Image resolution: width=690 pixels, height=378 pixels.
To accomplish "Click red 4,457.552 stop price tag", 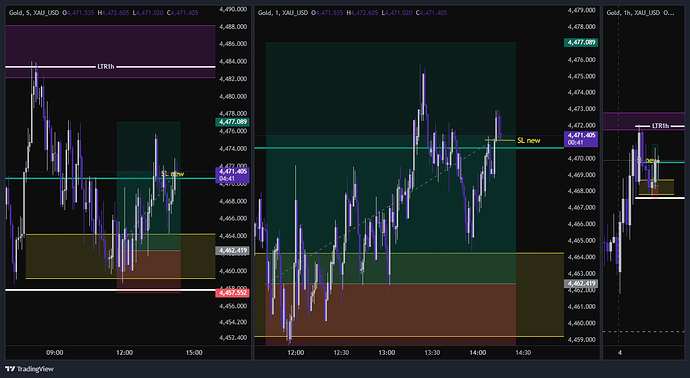I will click(x=232, y=293).
